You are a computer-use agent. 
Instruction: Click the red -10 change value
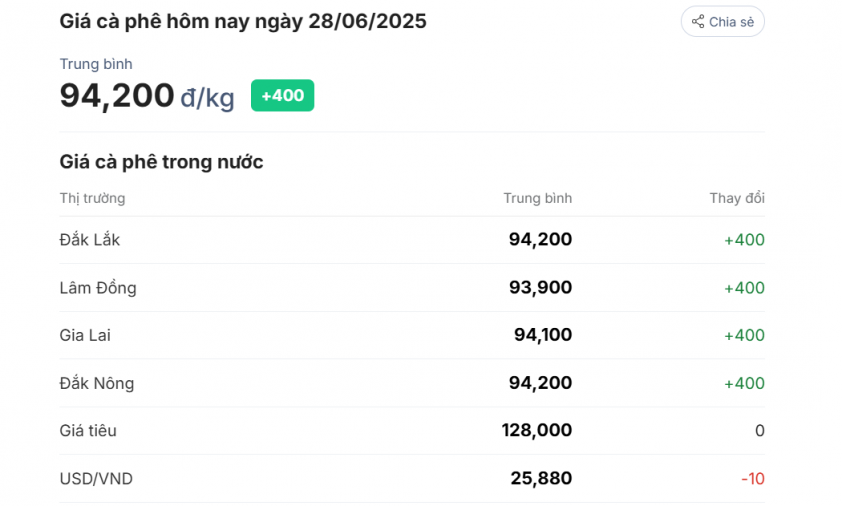pos(752,479)
